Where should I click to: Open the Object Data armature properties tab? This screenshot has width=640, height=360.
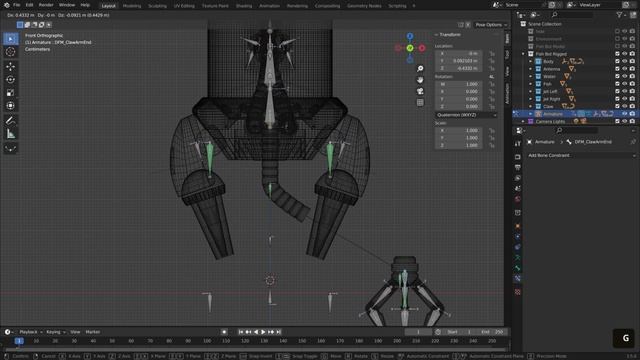pos(518,258)
